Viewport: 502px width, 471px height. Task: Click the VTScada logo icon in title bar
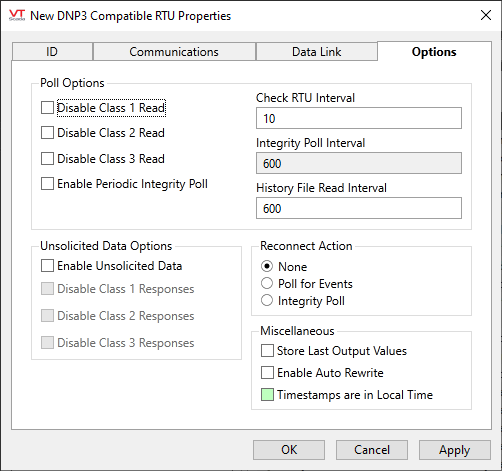click(17, 15)
